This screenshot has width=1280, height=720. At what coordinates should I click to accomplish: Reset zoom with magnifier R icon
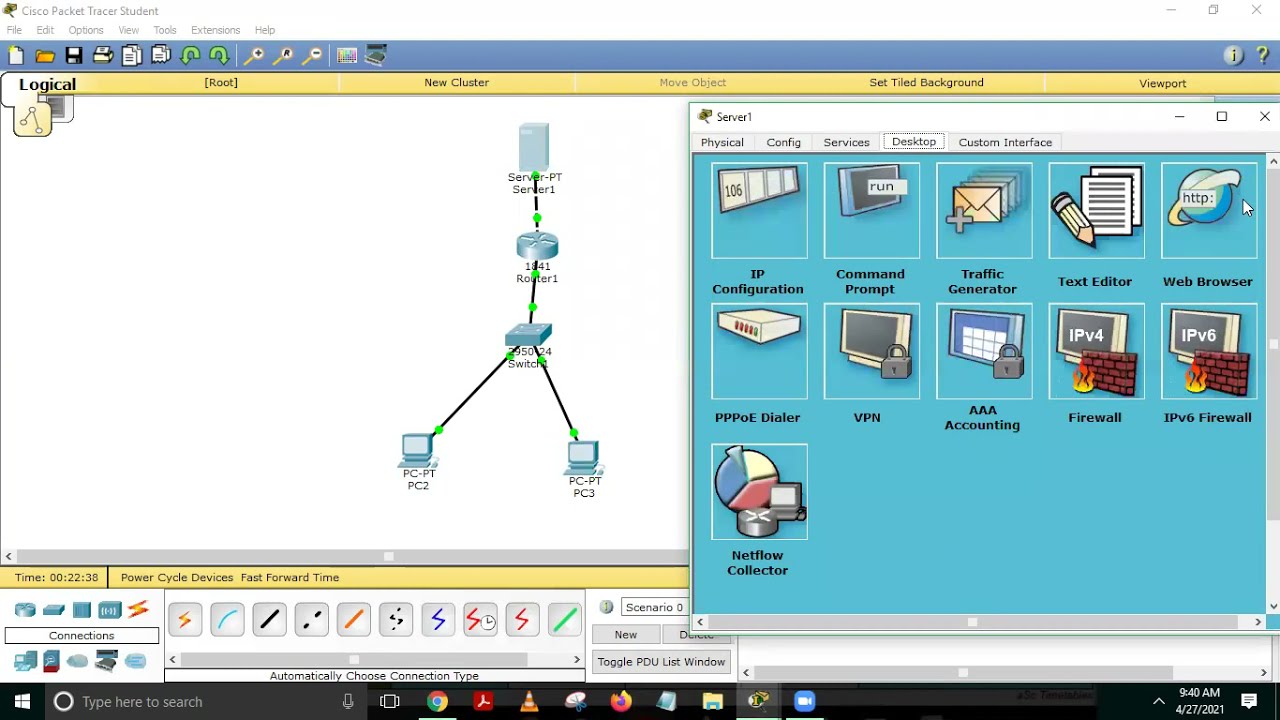point(284,56)
